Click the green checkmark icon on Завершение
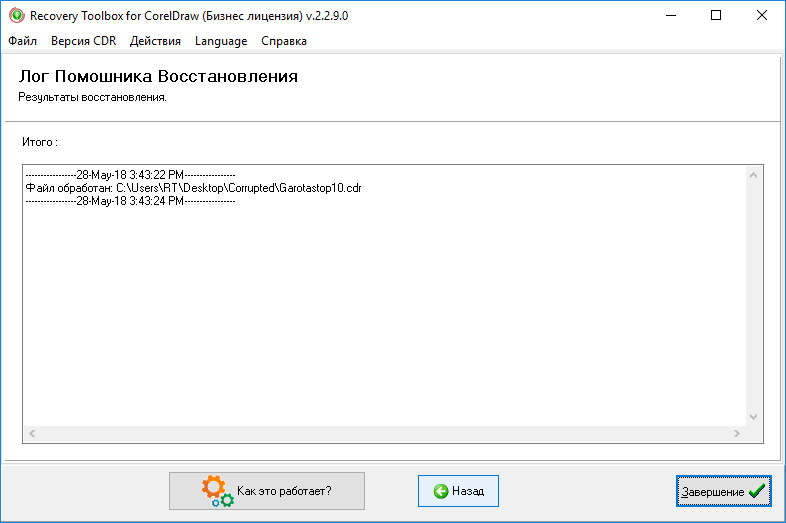 (757, 491)
